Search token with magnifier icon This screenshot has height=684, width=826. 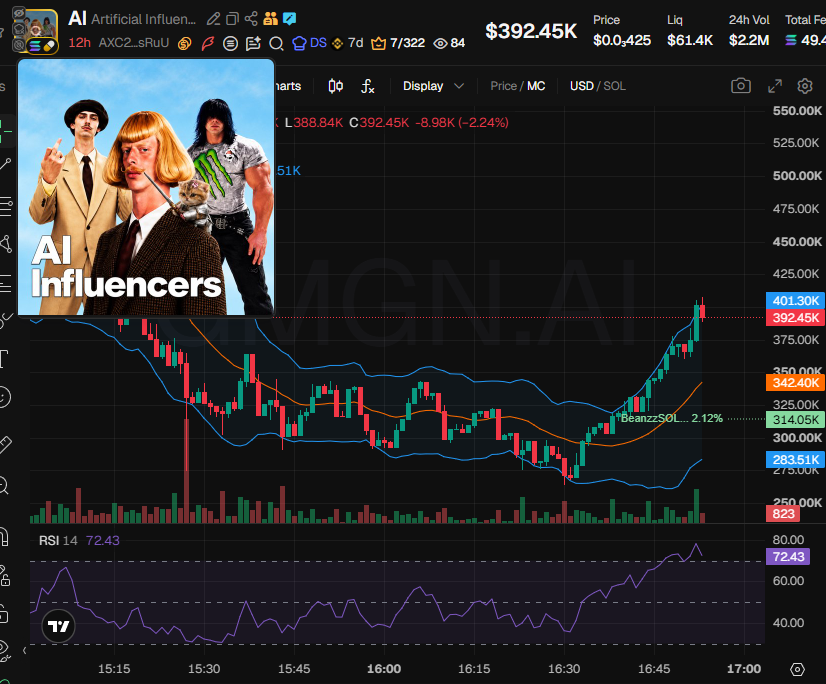point(276,43)
